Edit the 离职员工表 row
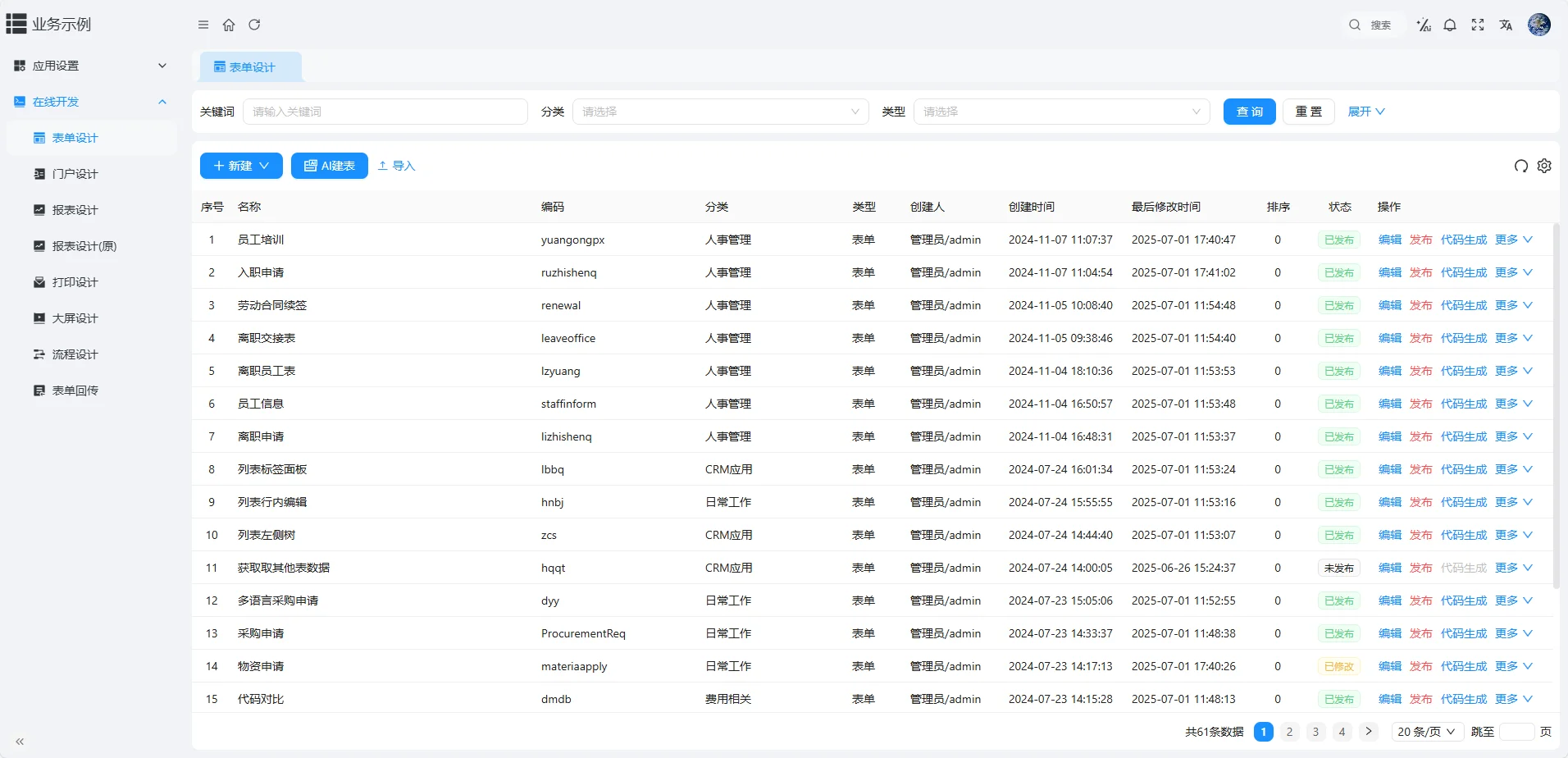The image size is (1568, 758). [x=1390, y=371]
